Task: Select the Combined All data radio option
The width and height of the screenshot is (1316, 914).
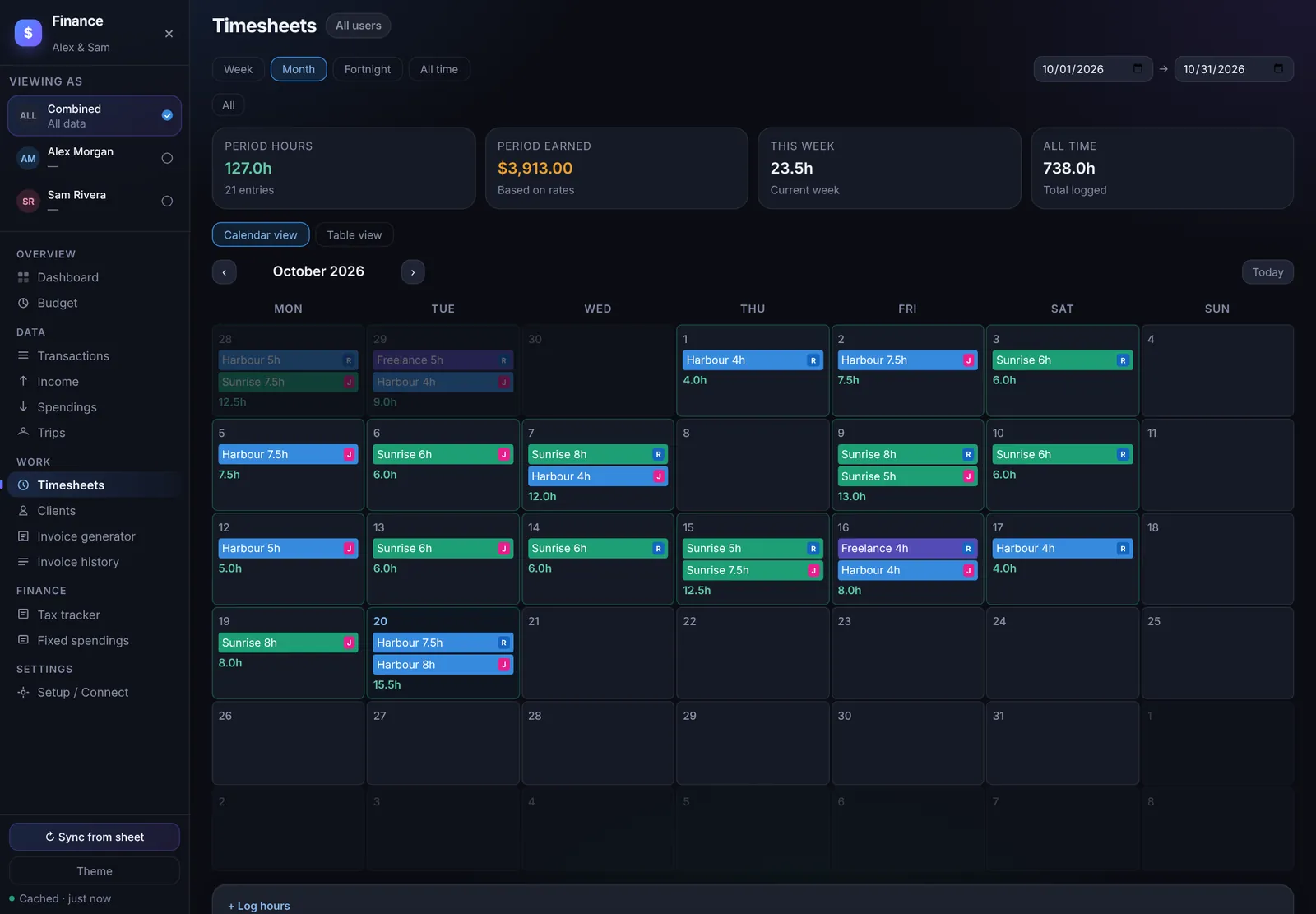Action: point(167,115)
